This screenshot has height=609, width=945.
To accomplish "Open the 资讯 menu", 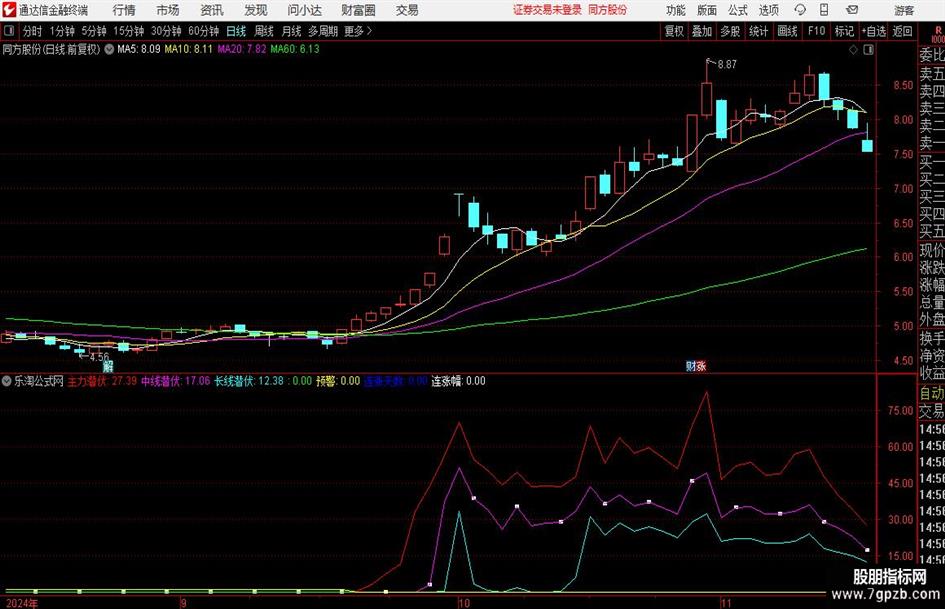I will [212, 10].
